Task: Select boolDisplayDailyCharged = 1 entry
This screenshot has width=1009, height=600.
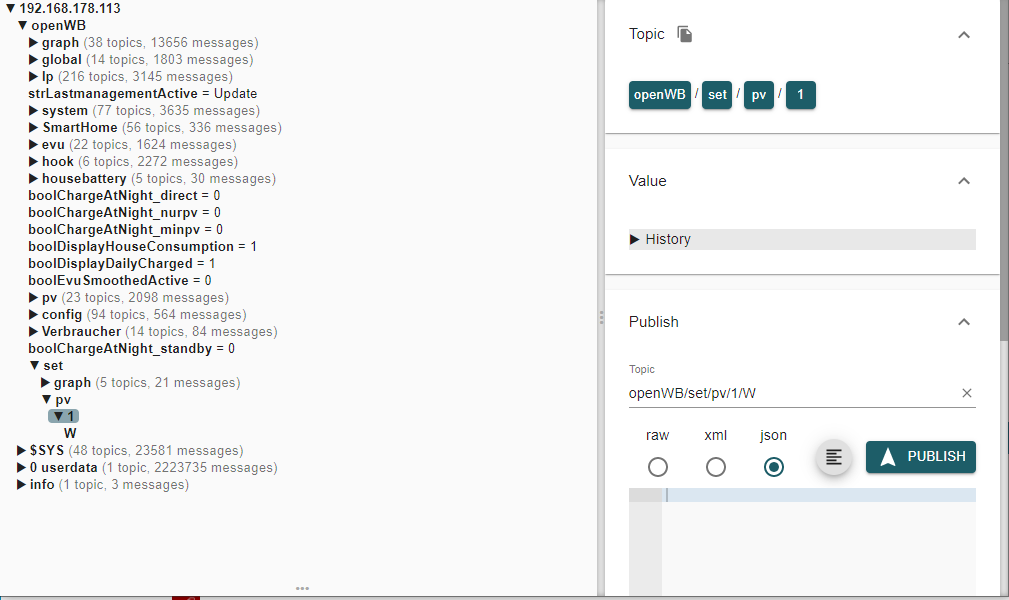Action: (122, 264)
